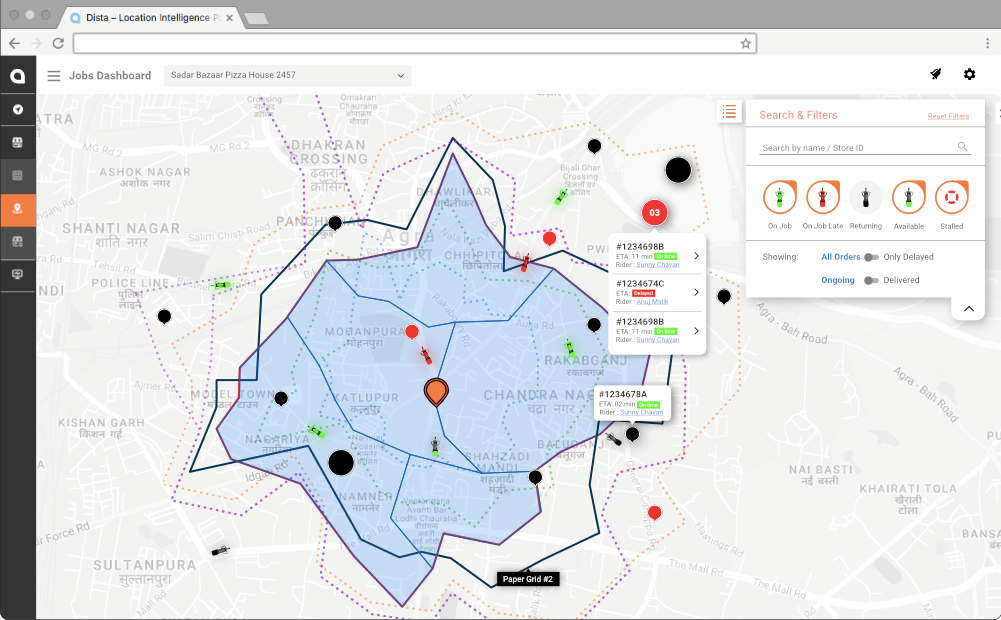Select the black pin near Model Town
Screen dimensions: 1001x620
coord(281,399)
